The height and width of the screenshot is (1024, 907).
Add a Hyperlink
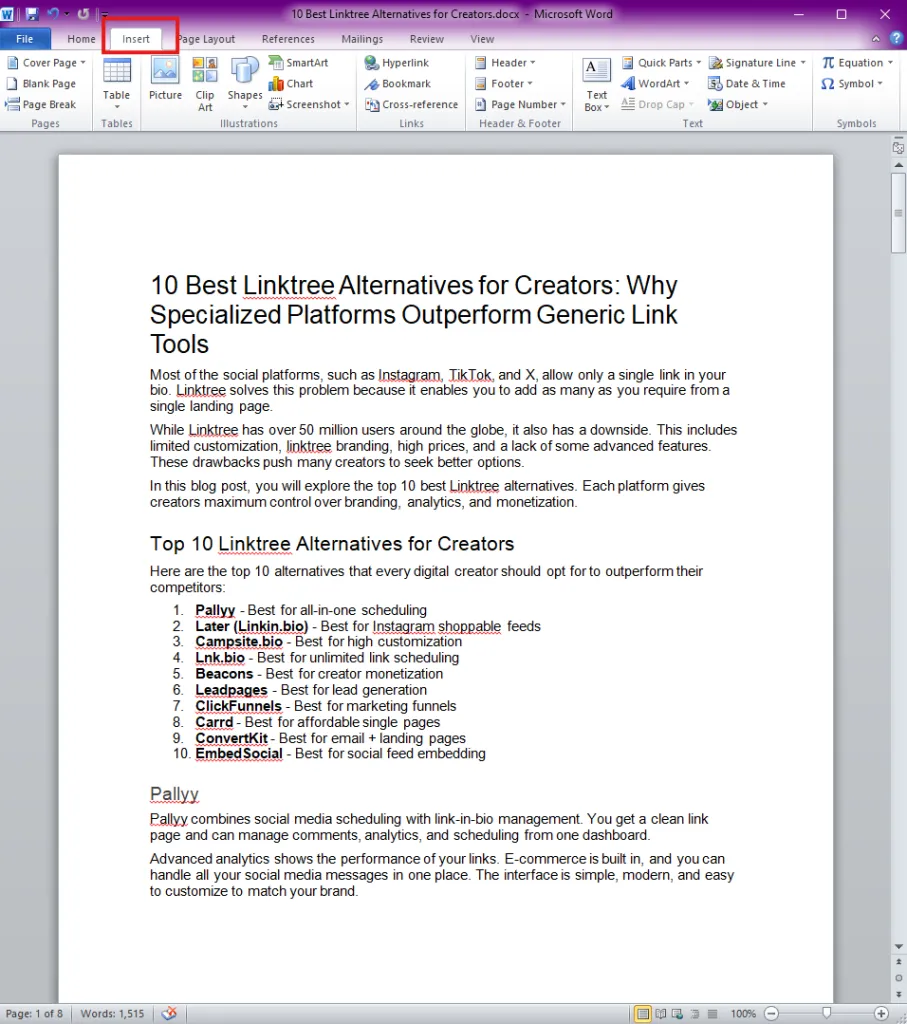tap(396, 63)
